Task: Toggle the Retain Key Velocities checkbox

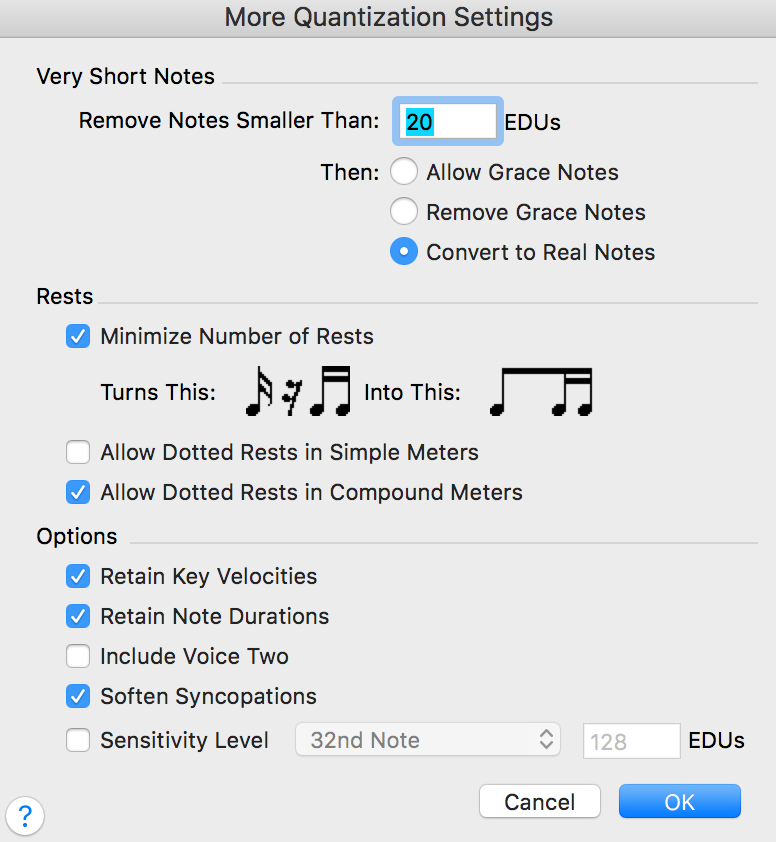Action: (78, 576)
